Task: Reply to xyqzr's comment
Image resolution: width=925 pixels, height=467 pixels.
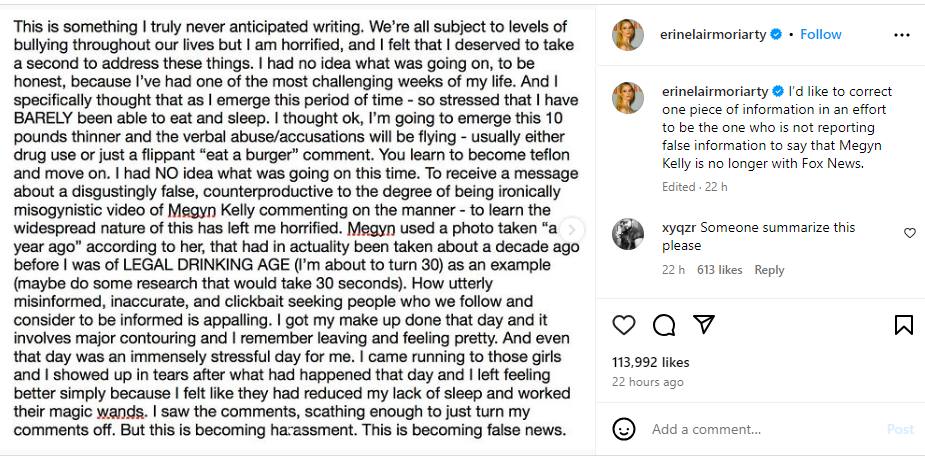Action: pos(769,270)
